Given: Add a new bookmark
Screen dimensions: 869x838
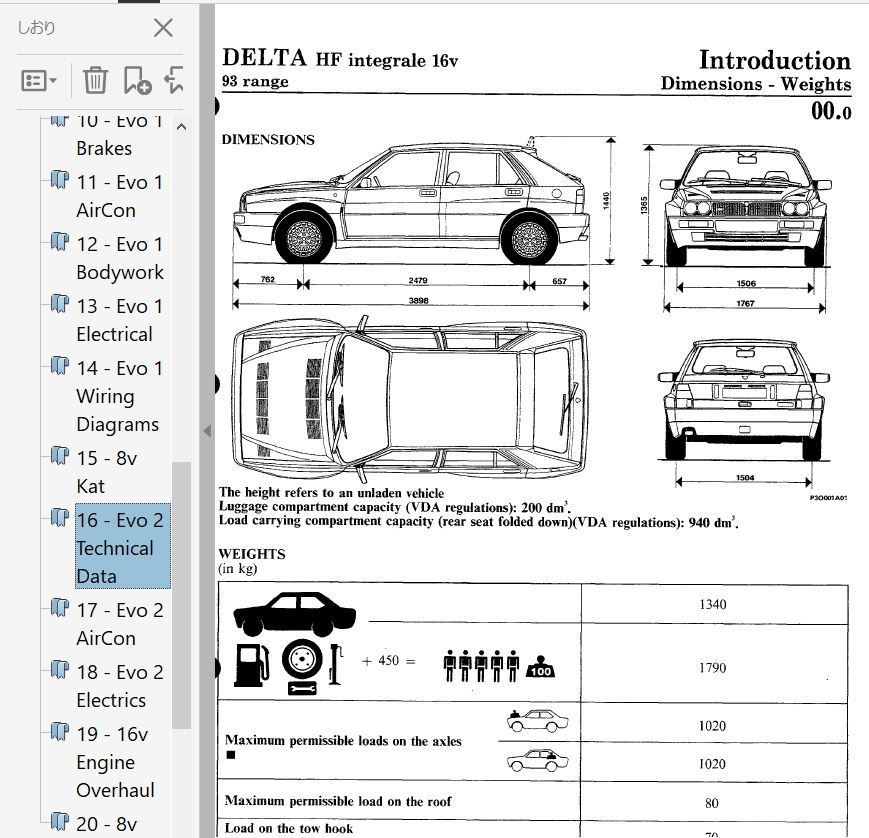Looking at the screenshot, I should point(137,80).
